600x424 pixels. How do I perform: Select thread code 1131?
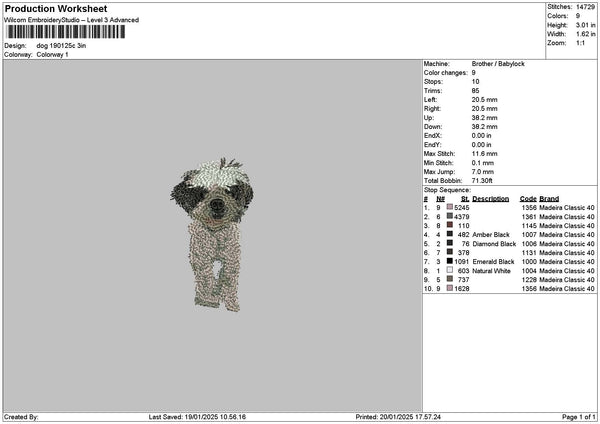click(x=529, y=253)
